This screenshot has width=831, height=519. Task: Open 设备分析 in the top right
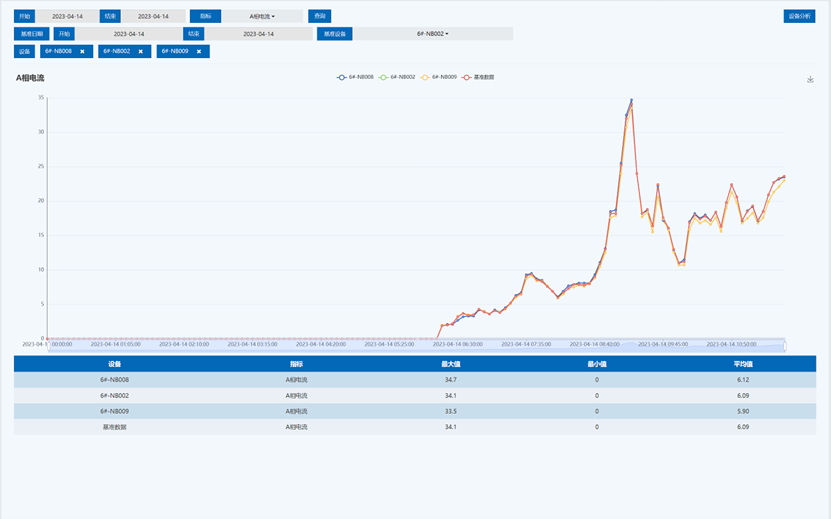click(x=799, y=16)
